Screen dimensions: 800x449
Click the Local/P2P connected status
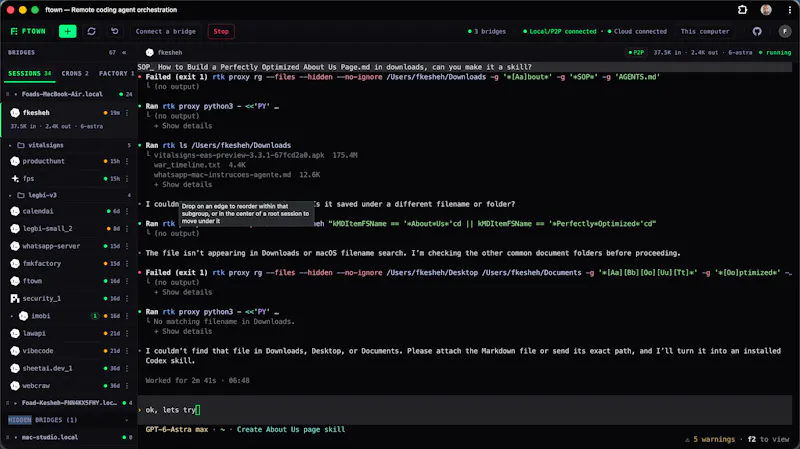pos(560,31)
